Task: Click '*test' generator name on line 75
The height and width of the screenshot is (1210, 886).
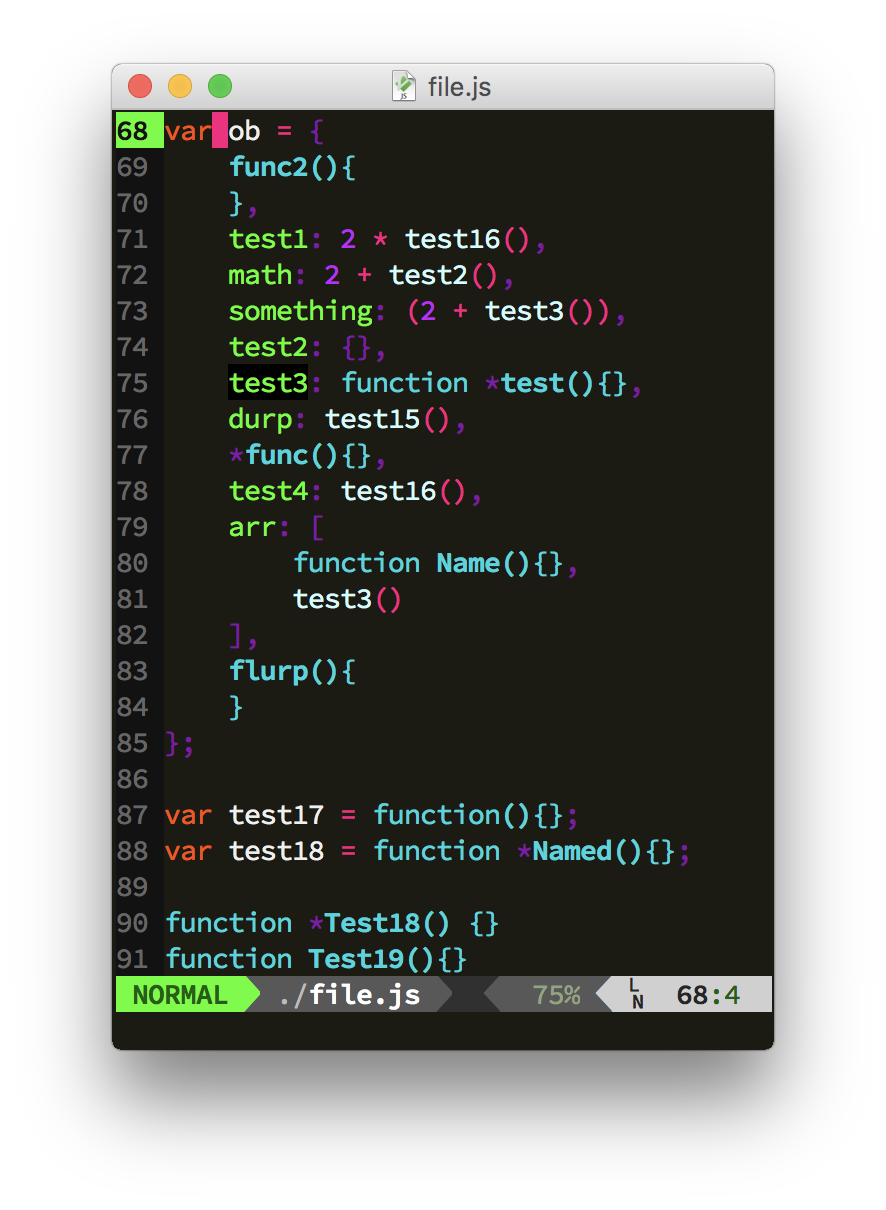Action: coord(525,383)
